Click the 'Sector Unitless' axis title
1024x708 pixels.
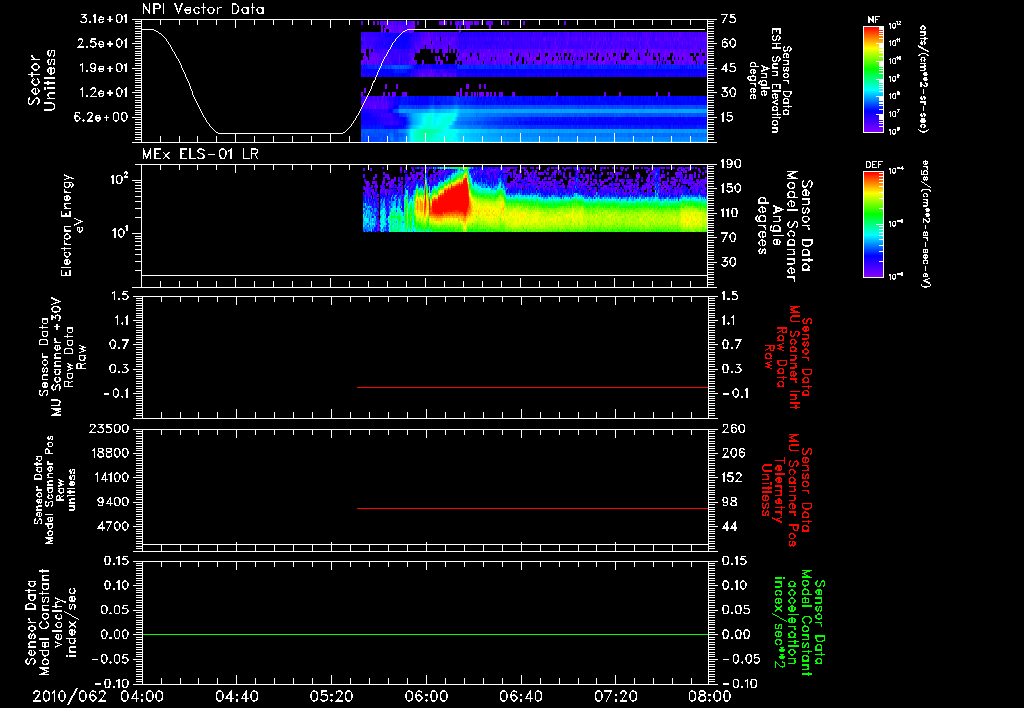42,80
